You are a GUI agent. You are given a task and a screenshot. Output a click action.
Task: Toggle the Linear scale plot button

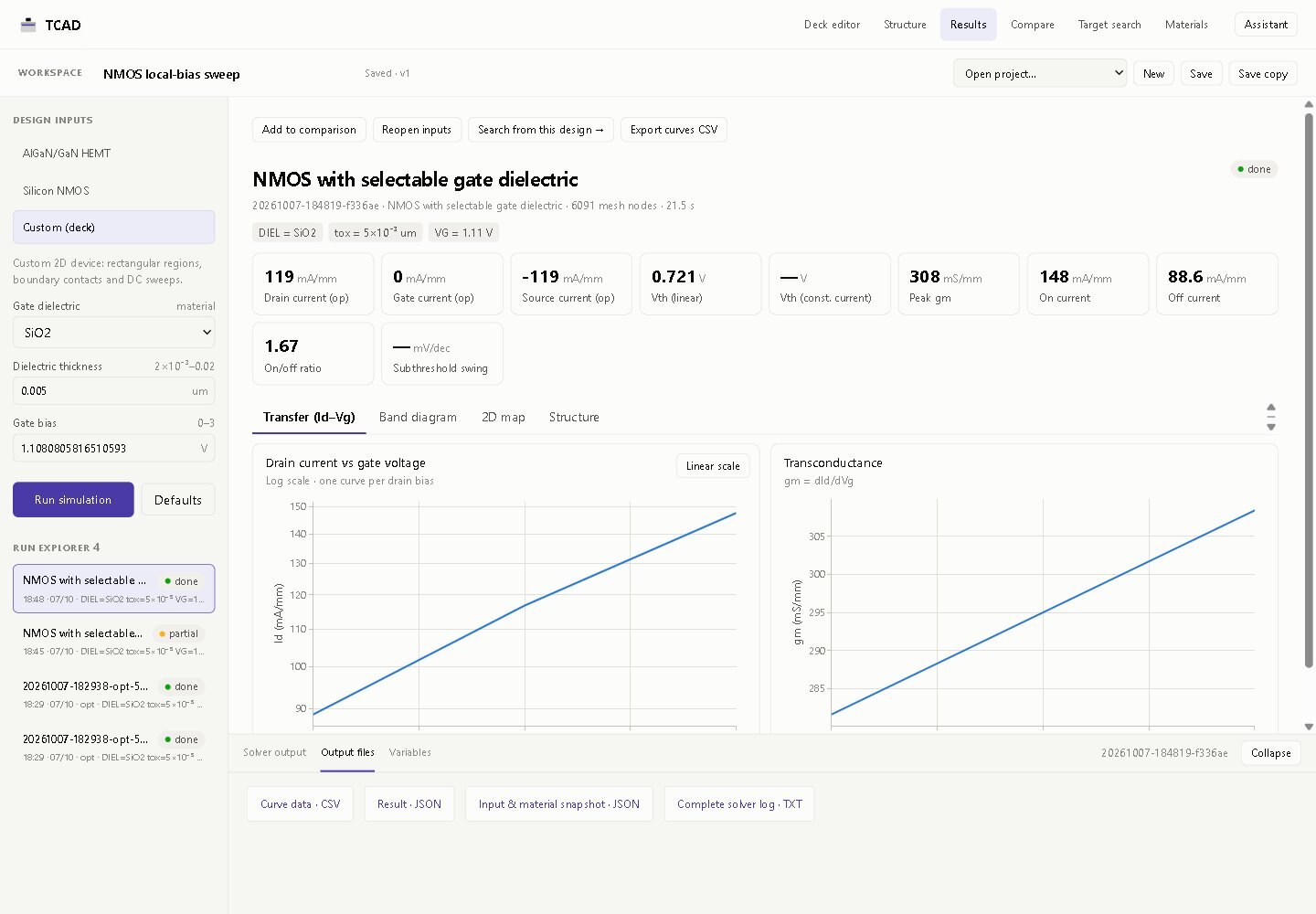coord(713,466)
